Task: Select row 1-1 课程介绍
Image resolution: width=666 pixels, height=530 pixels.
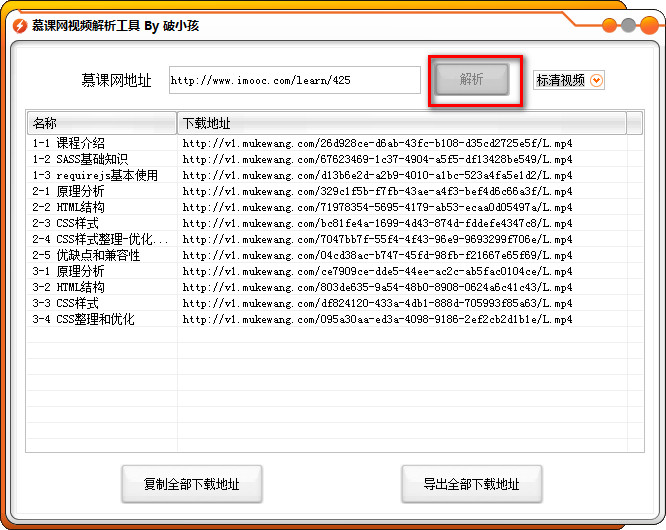Action: (x=335, y=143)
